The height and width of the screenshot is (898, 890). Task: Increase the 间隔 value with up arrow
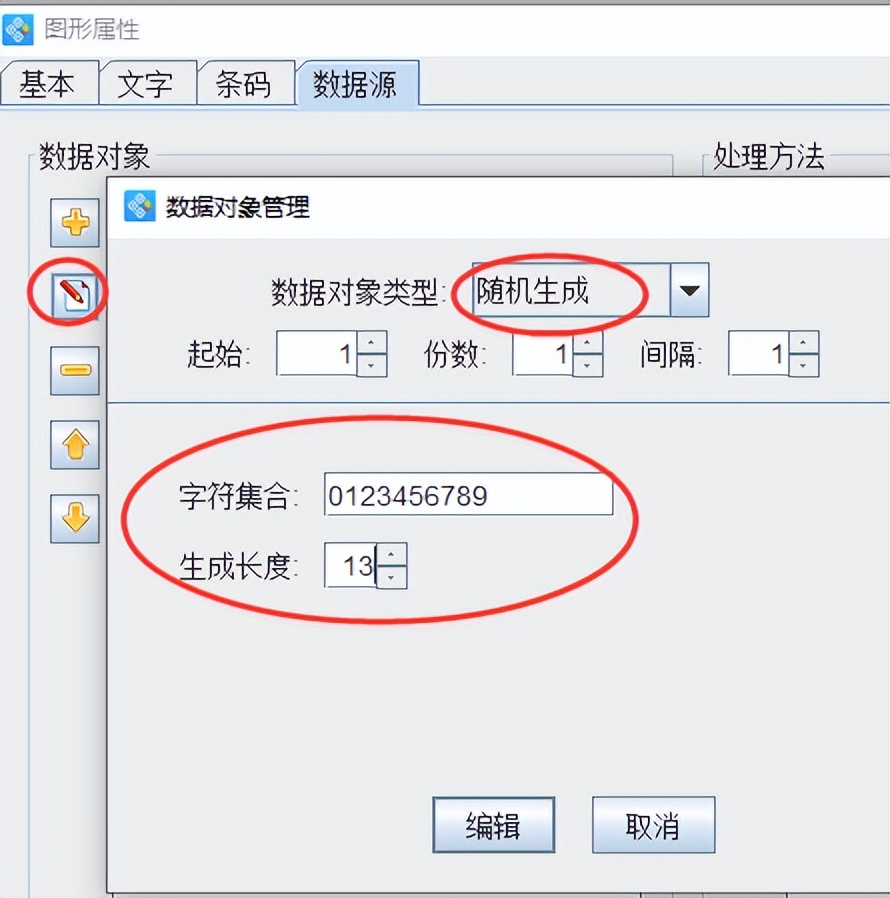pos(804,342)
